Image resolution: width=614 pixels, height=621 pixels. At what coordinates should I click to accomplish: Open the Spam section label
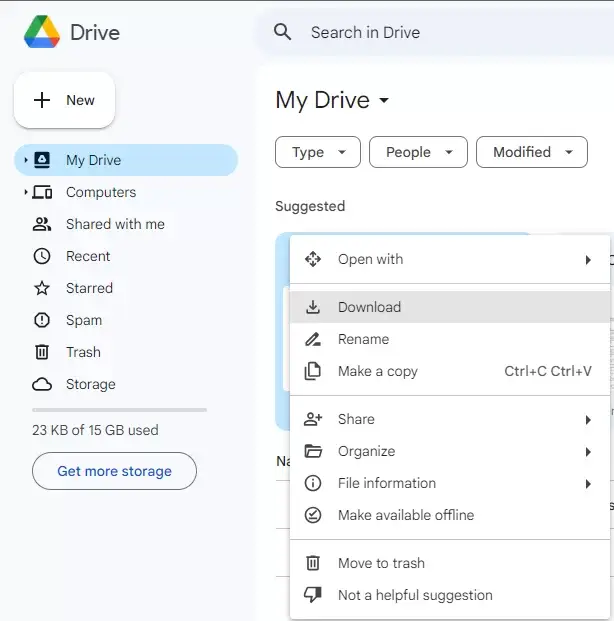pos(84,320)
